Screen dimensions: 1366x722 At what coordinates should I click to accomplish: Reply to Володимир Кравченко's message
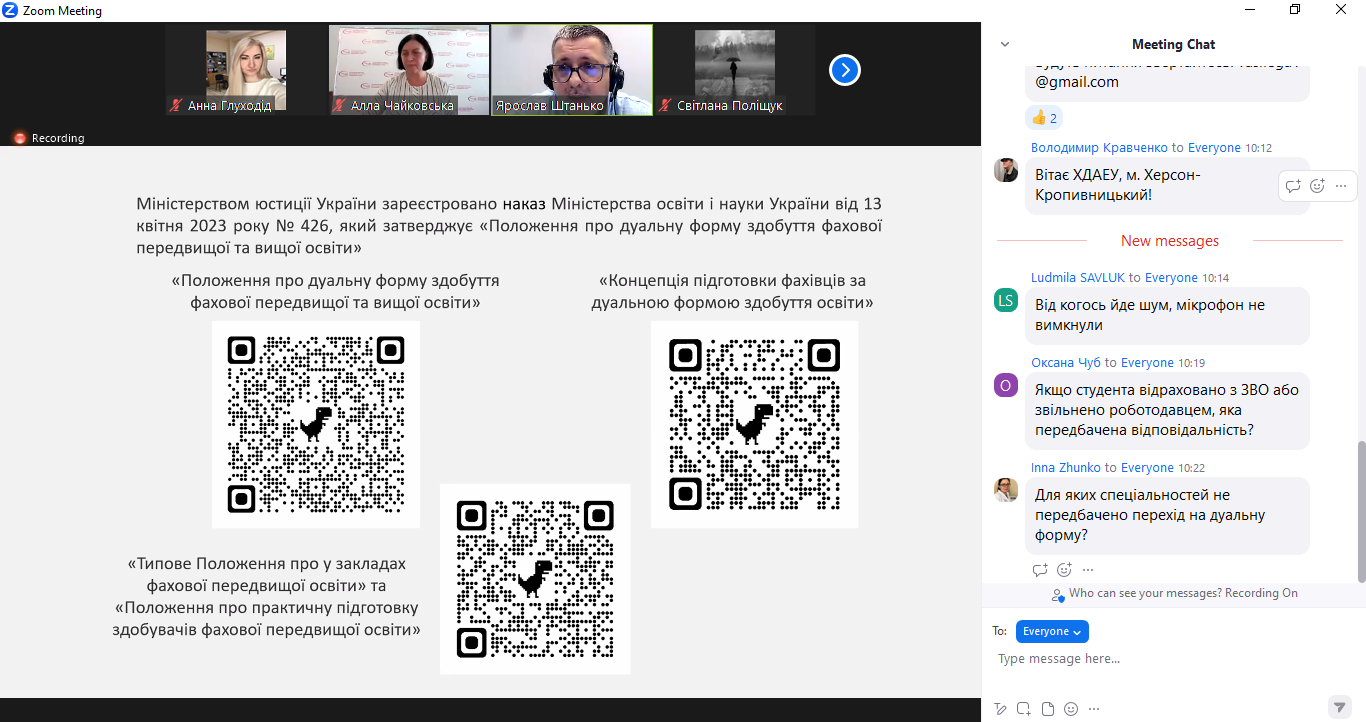[x=1293, y=185]
